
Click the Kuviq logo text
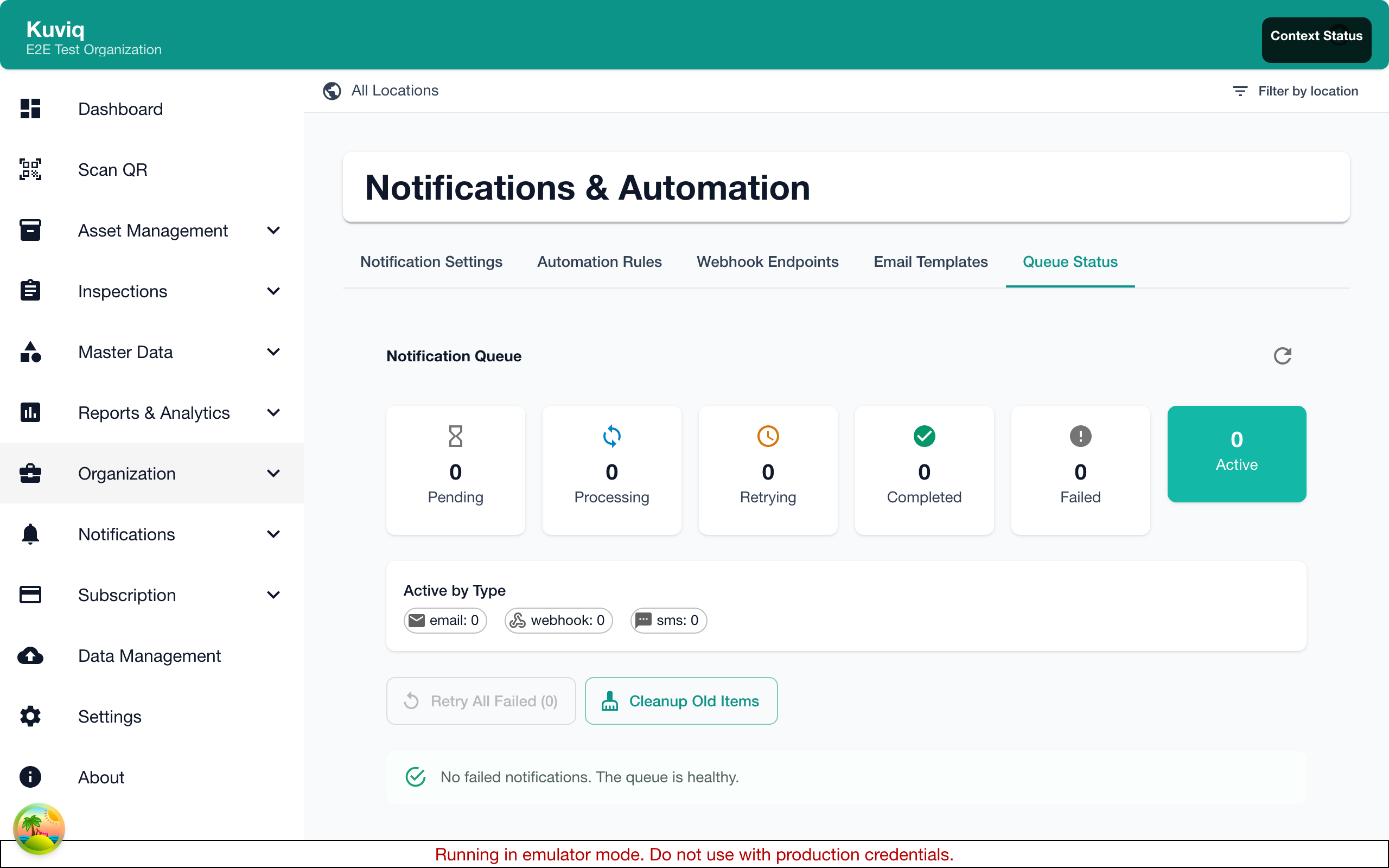[x=55, y=29]
